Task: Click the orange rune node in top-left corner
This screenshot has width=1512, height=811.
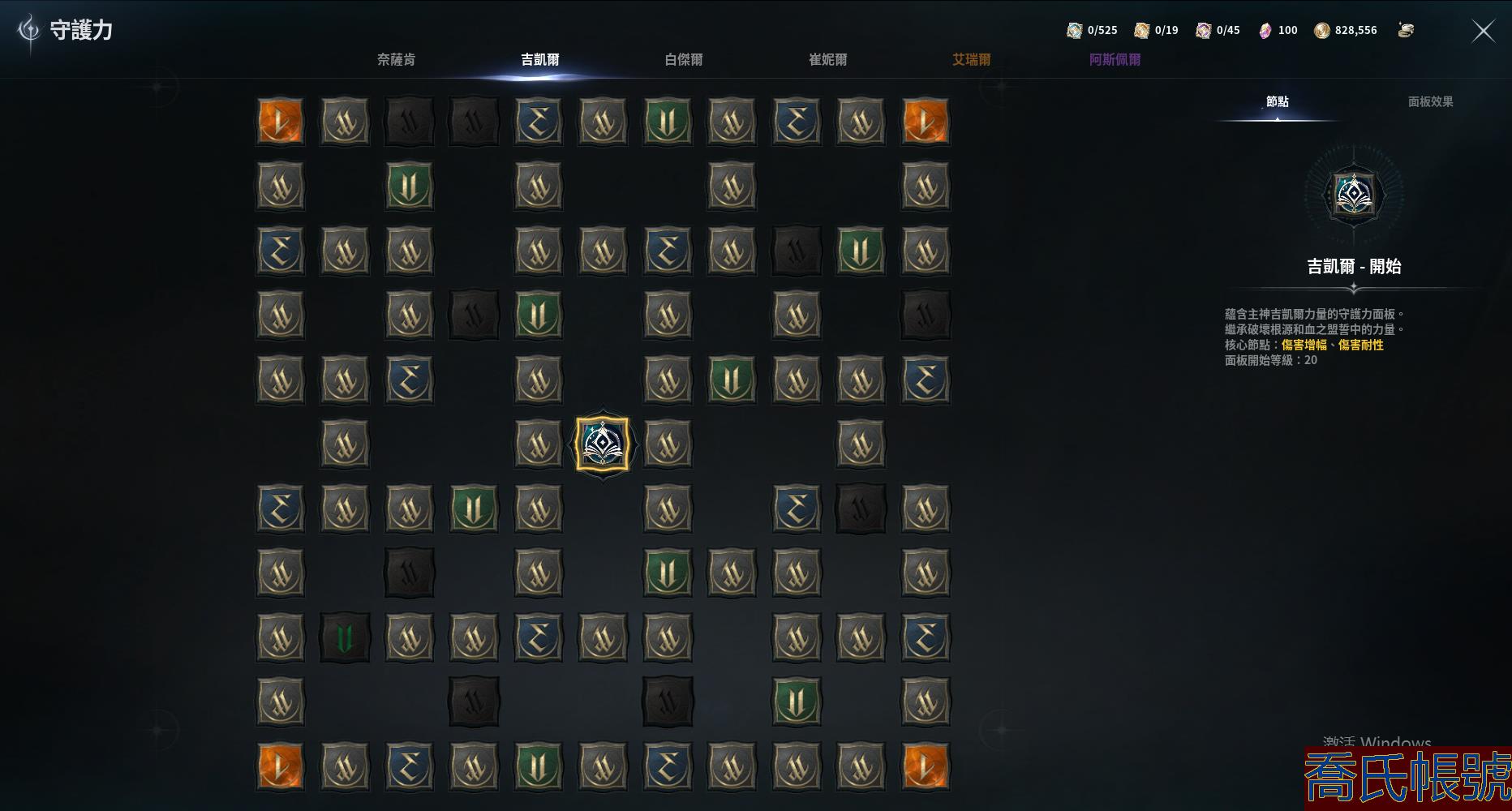Action: tap(280, 122)
